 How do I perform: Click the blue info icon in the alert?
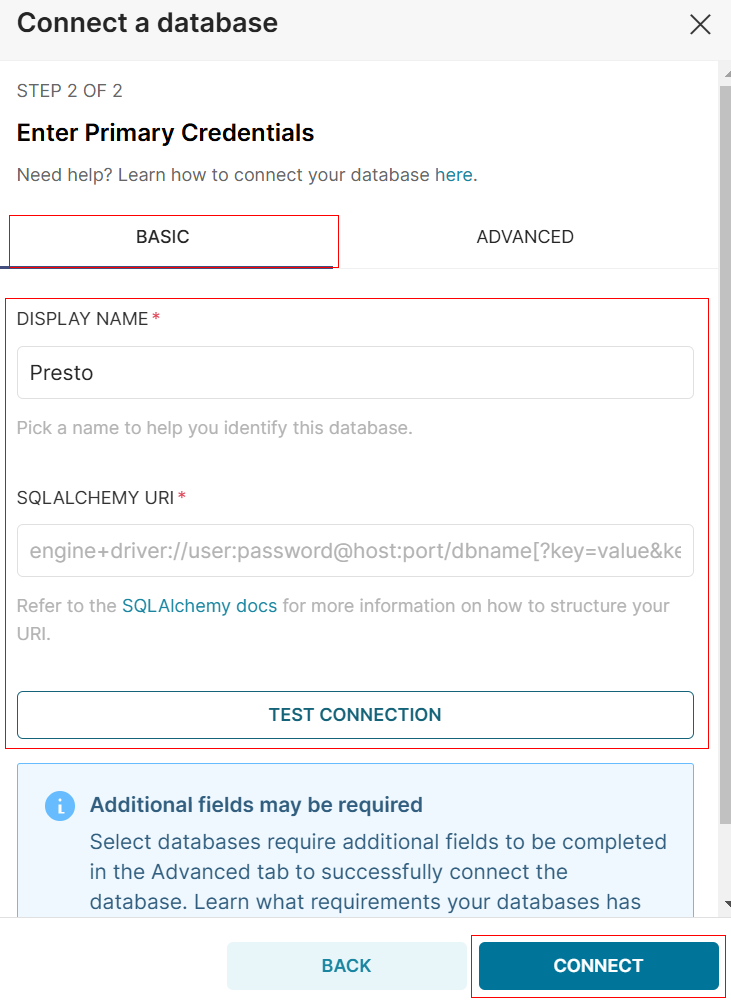click(60, 806)
